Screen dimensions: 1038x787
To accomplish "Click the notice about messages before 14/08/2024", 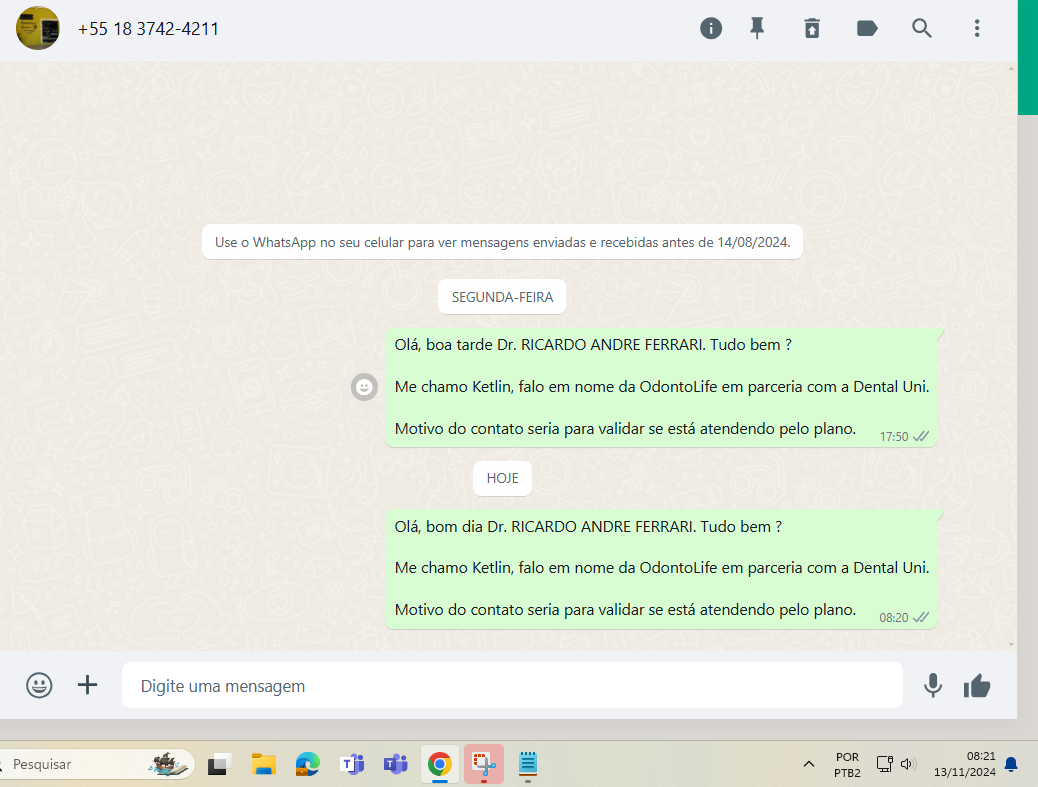I will (x=502, y=242).
